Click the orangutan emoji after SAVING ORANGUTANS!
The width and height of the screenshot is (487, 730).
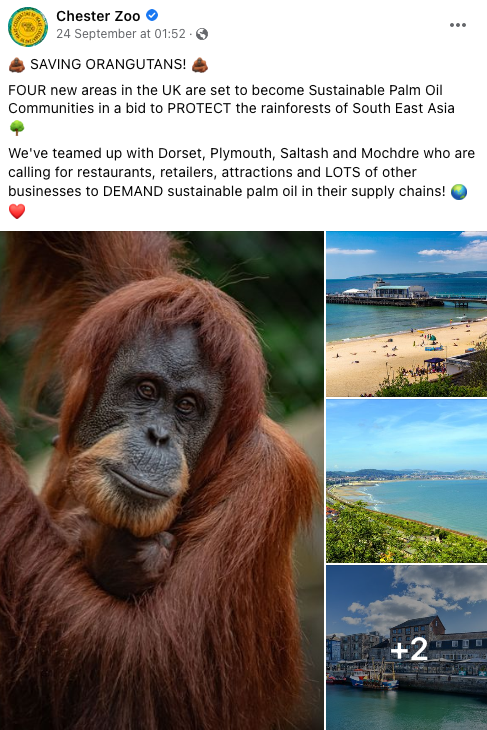click(x=200, y=65)
